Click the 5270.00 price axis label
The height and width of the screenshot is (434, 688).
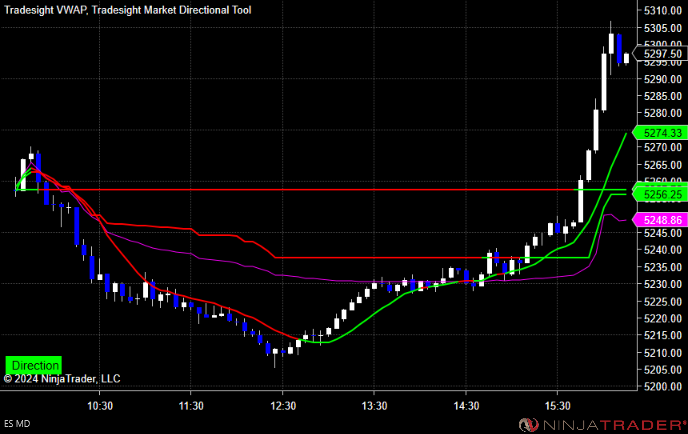point(663,147)
